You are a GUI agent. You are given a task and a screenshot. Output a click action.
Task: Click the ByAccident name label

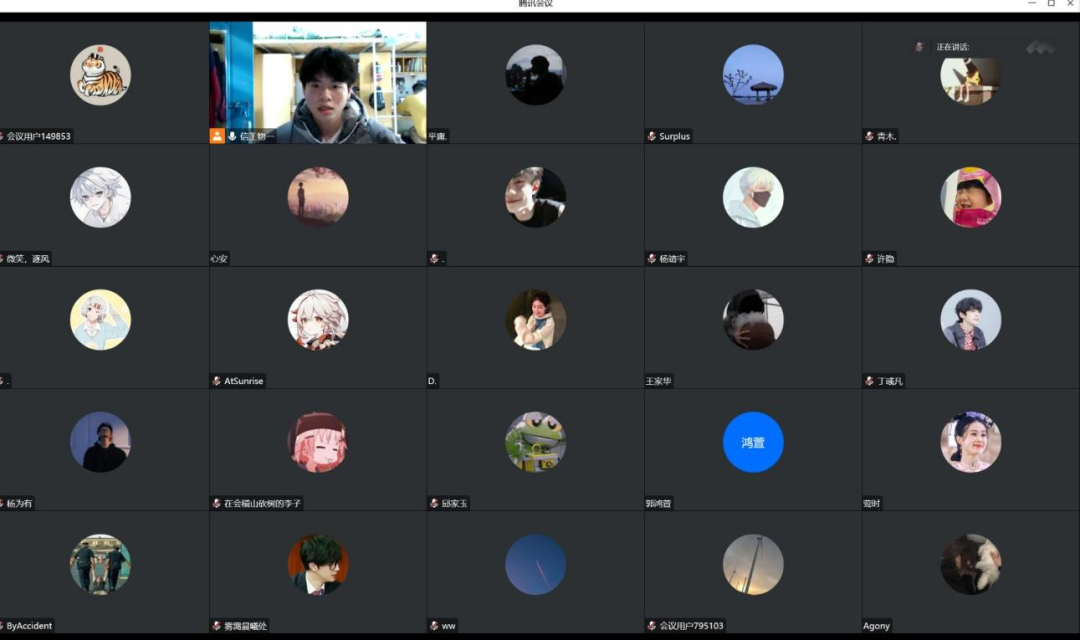(x=29, y=626)
